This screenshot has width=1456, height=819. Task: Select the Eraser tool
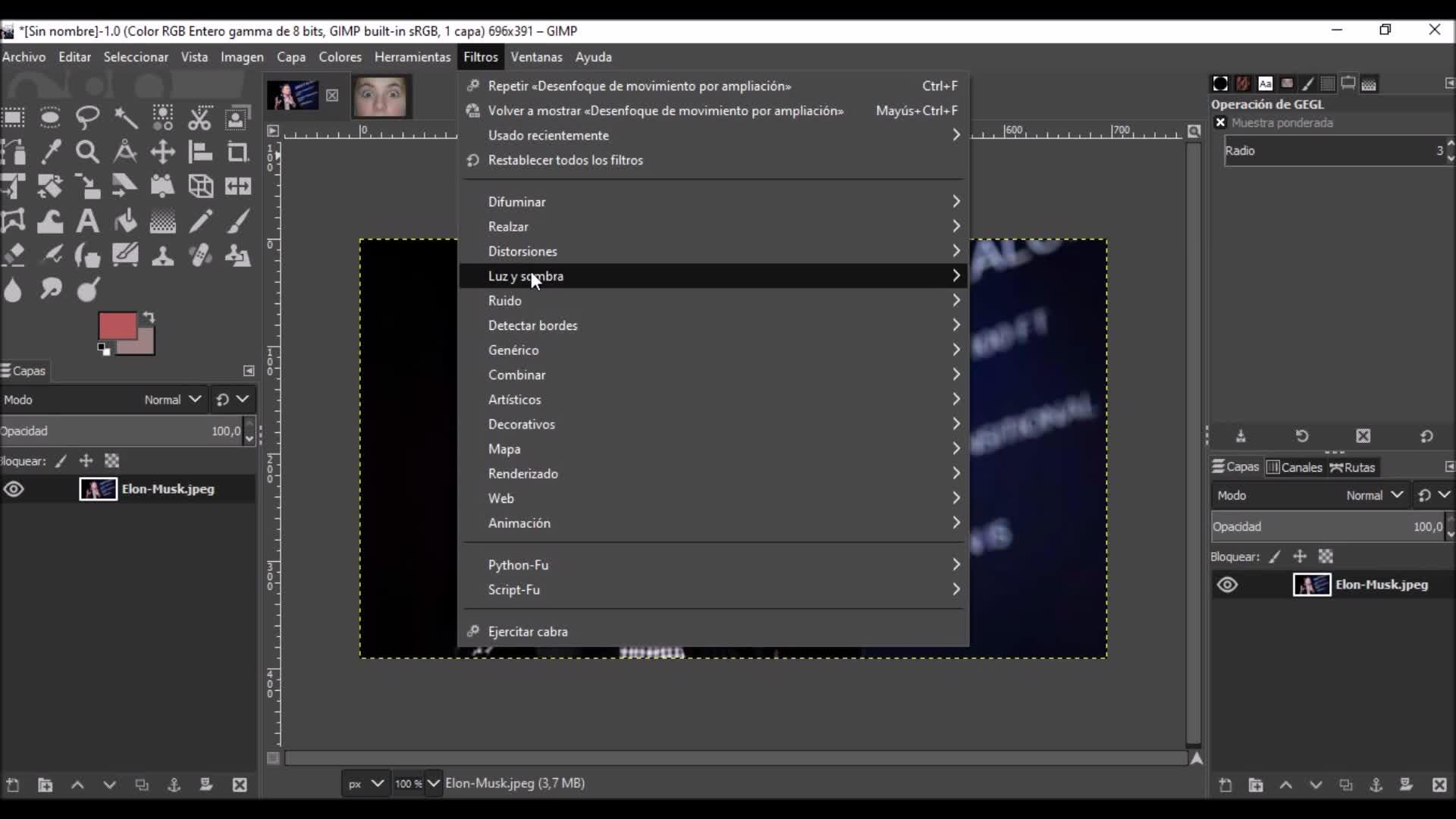(14, 256)
